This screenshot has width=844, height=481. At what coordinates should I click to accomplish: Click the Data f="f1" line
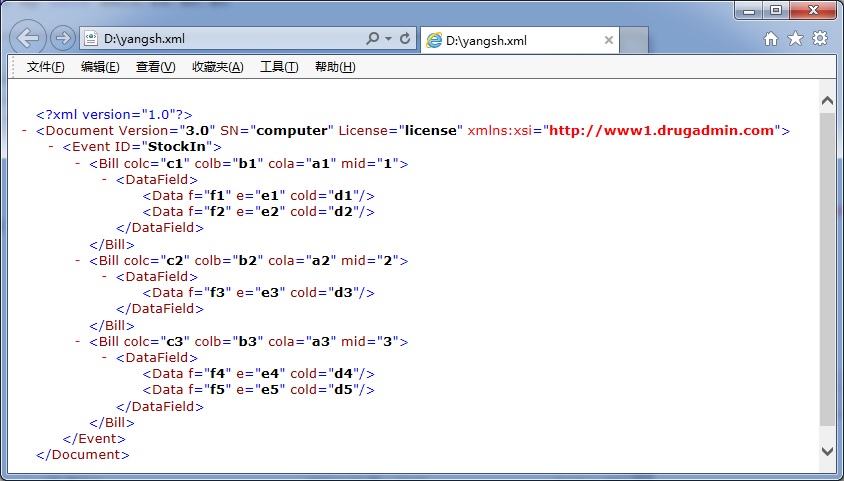pos(259,196)
